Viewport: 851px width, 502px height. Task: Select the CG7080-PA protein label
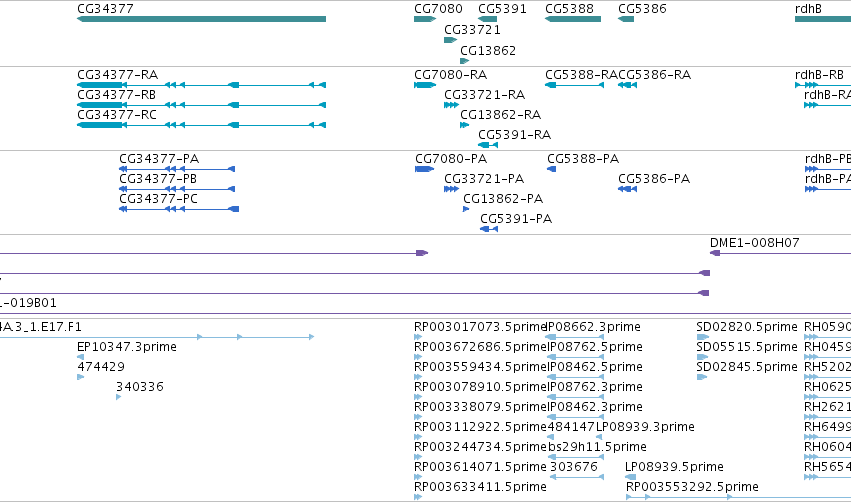[451, 158]
